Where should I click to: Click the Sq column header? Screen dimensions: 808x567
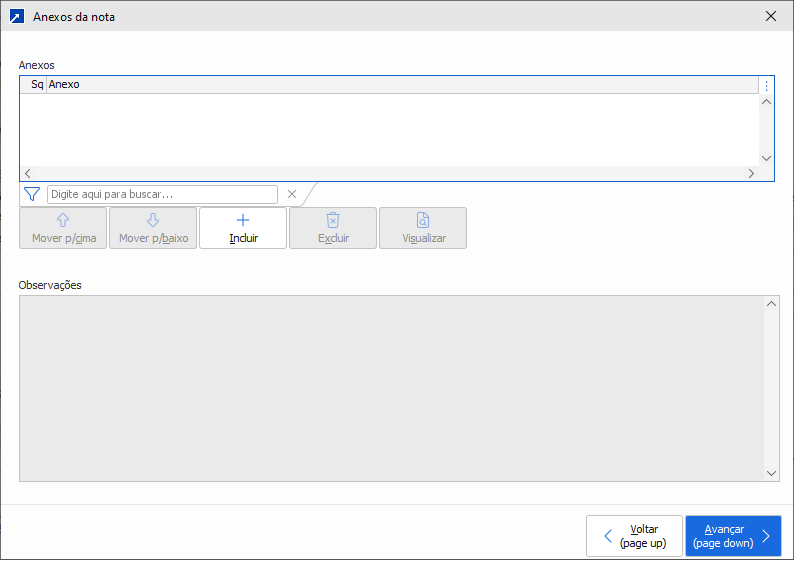pyautogui.click(x=37, y=85)
